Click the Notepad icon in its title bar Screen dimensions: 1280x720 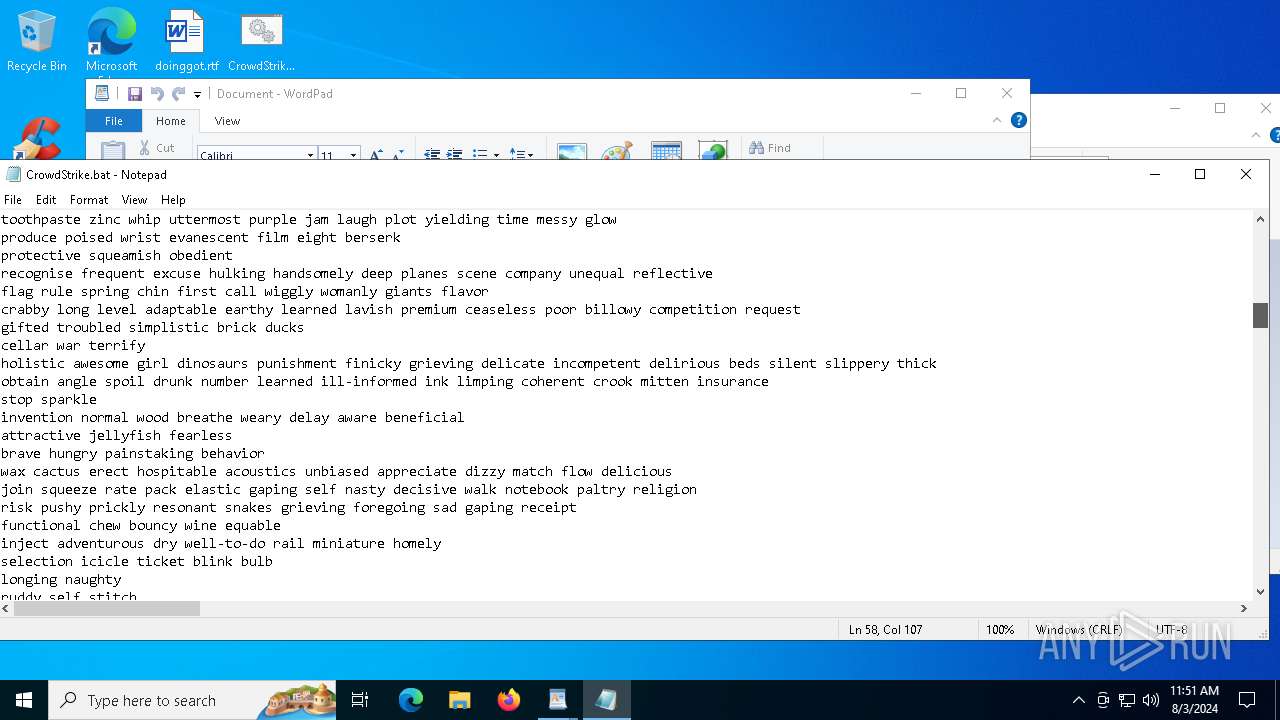[13, 174]
